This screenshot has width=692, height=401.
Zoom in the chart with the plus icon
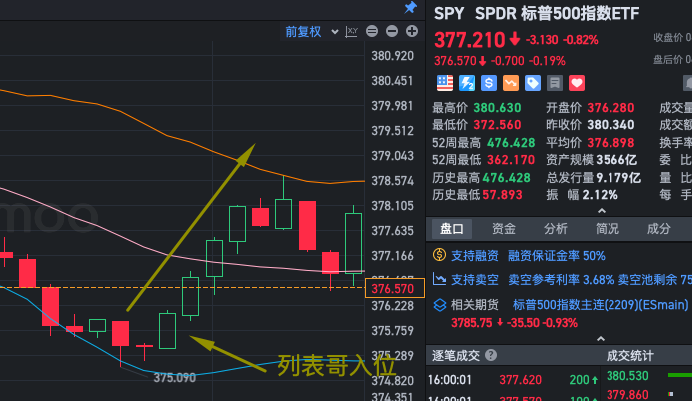[x=412, y=31]
